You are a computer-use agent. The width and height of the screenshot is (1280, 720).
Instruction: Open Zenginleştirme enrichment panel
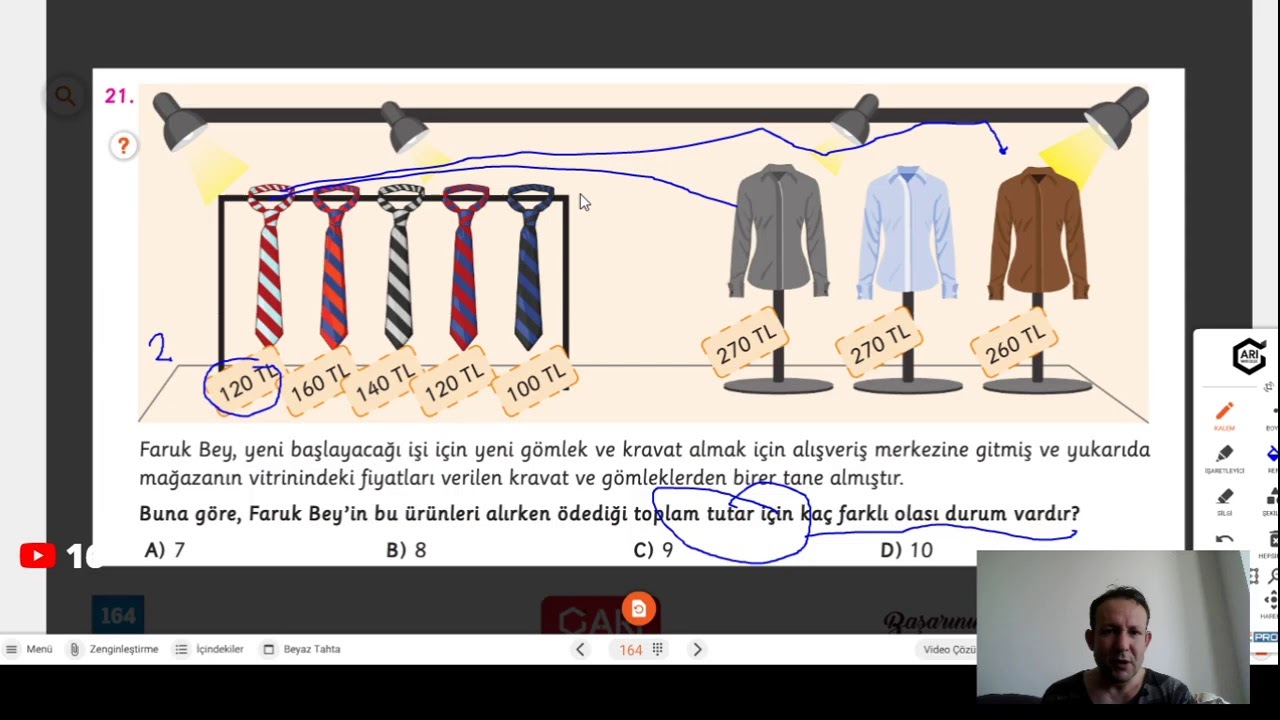(x=113, y=649)
